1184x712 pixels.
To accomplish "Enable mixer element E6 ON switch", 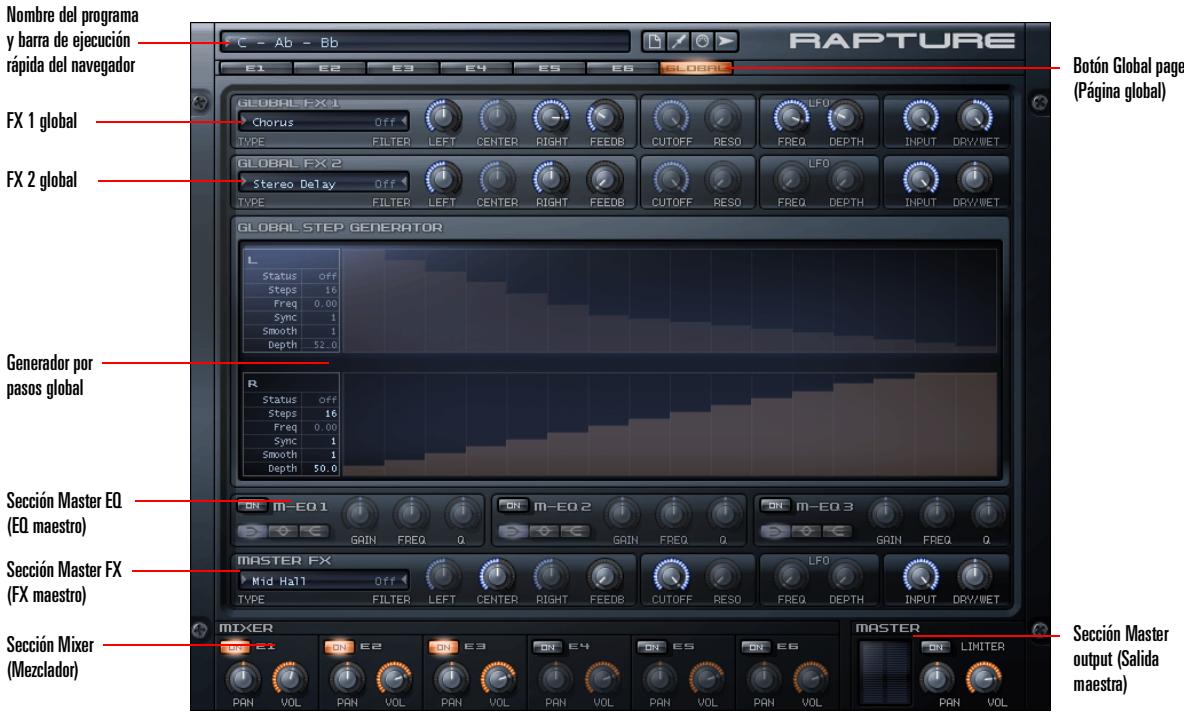I will (x=756, y=647).
